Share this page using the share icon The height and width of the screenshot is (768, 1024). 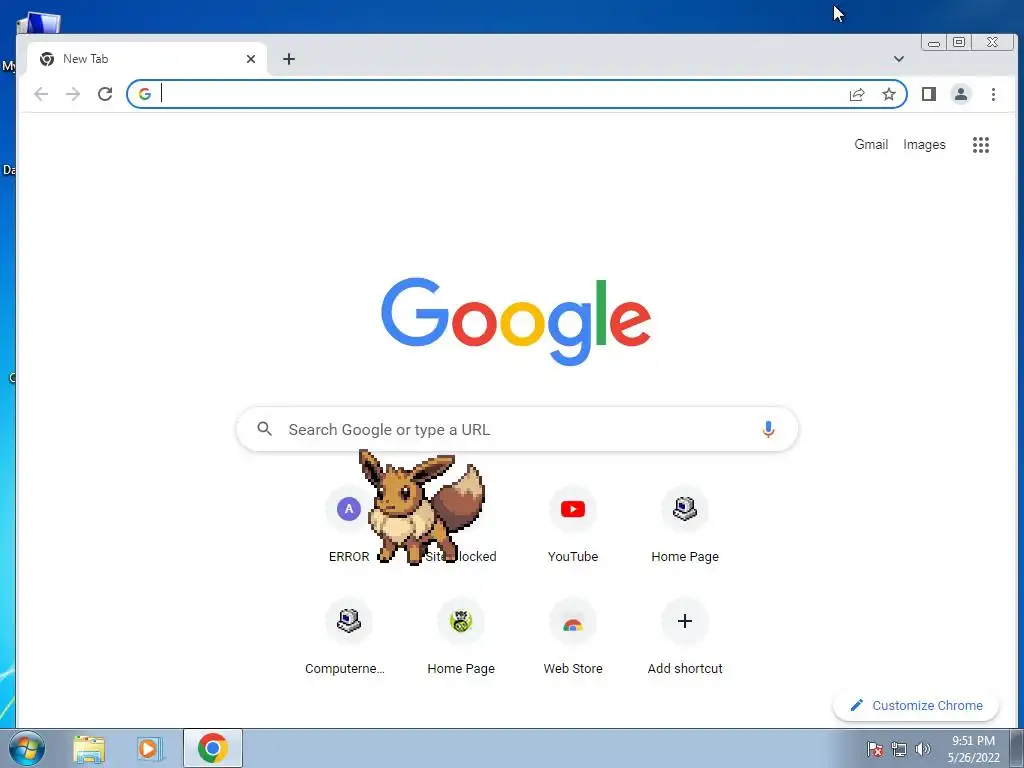[x=857, y=94]
